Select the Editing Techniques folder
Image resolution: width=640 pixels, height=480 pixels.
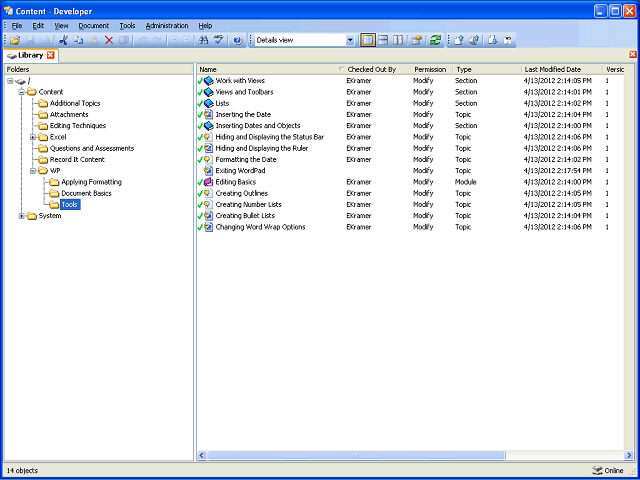coord(78,126)
